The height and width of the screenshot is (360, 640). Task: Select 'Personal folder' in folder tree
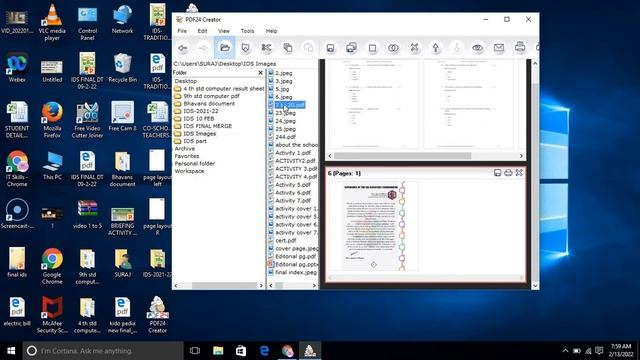click(195, 164)
